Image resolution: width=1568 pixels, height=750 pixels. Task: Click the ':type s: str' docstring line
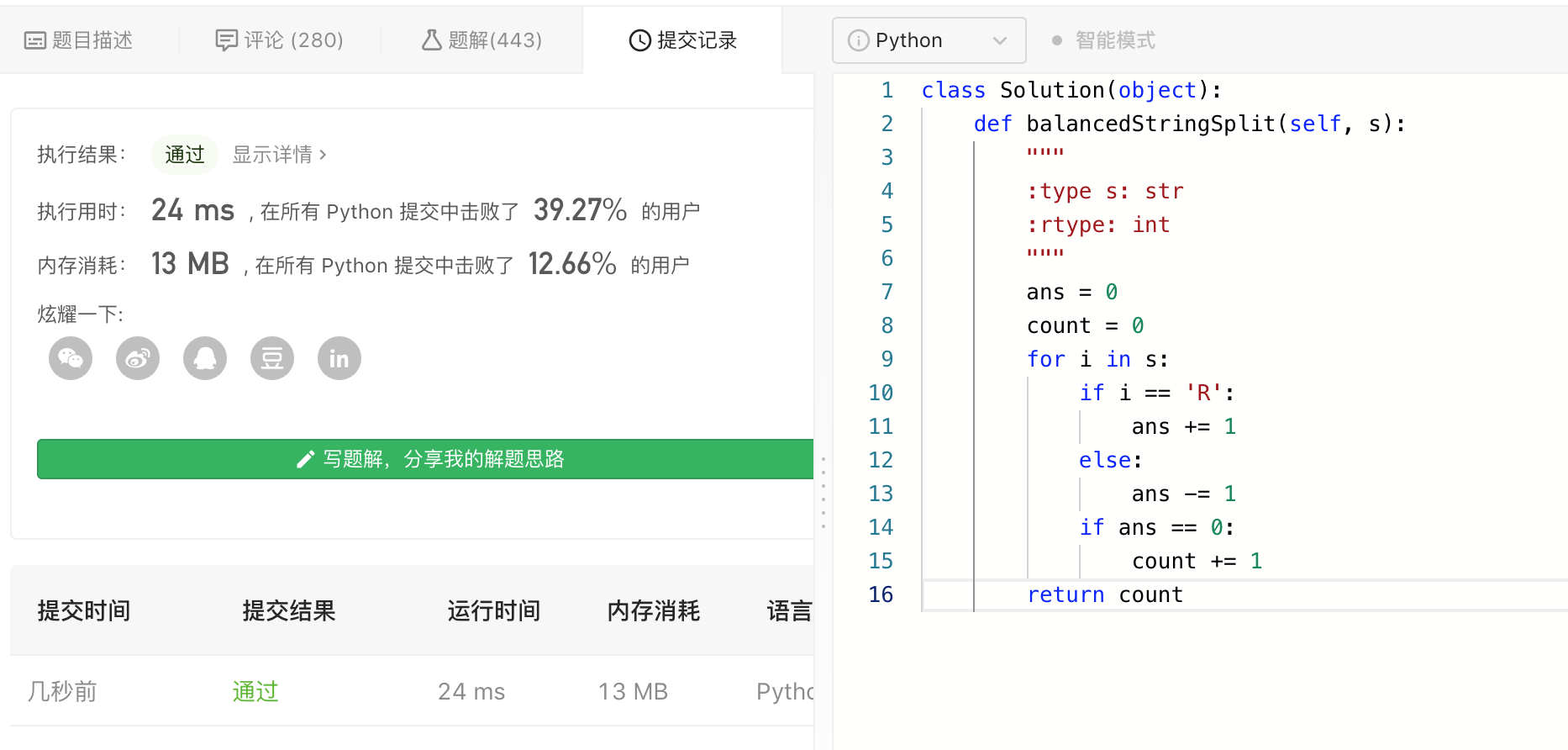1105,191
